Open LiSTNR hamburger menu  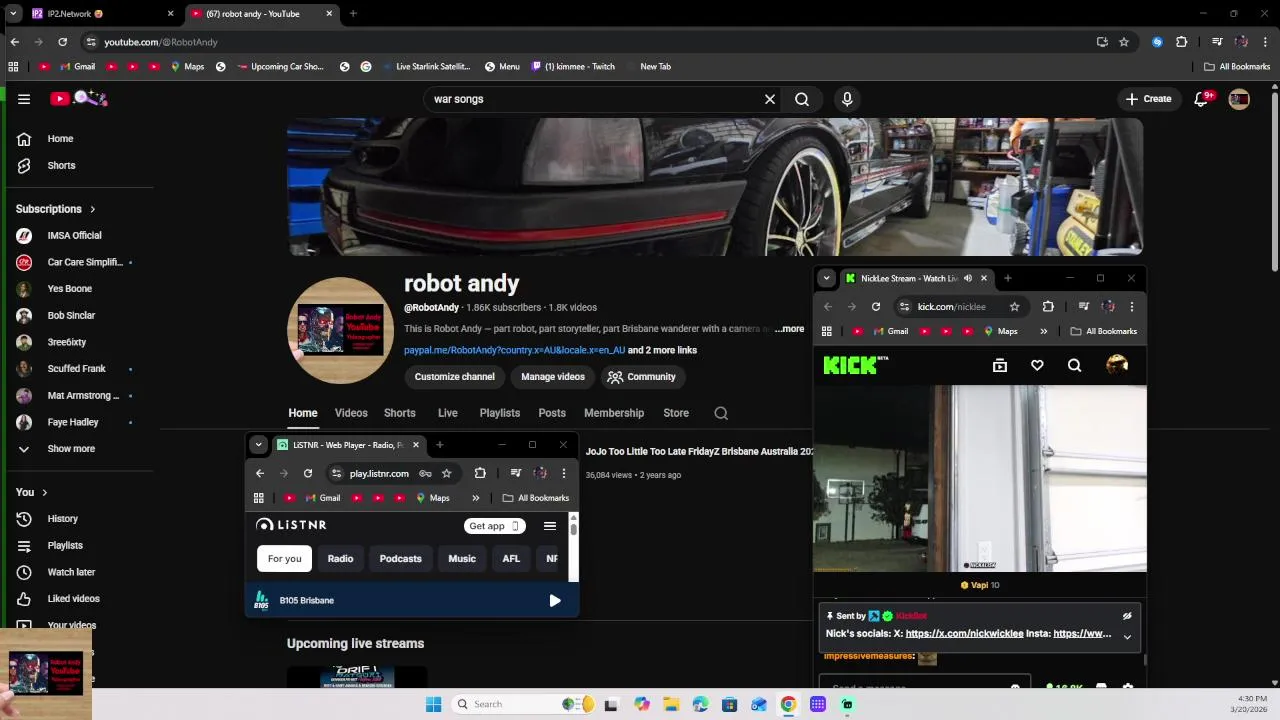click(x=549, y=526)
